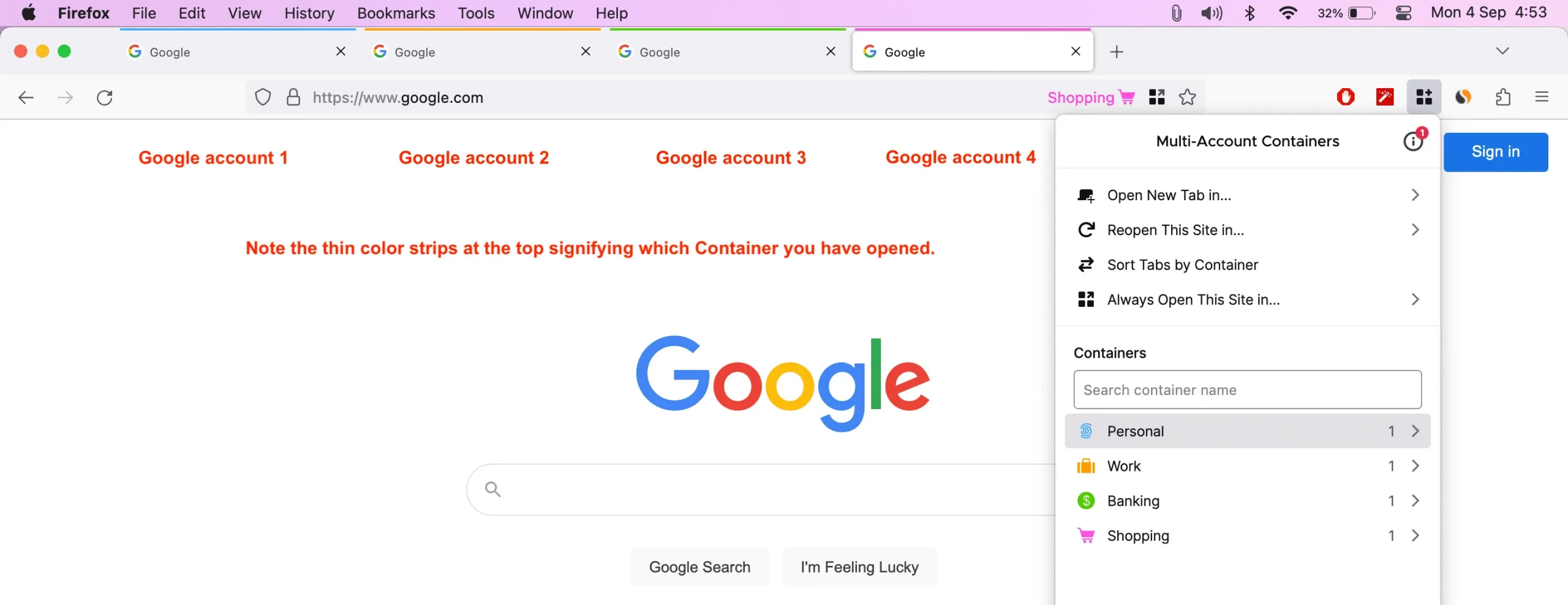Click the Bluetooth menu bar icon

(1250, 13)
